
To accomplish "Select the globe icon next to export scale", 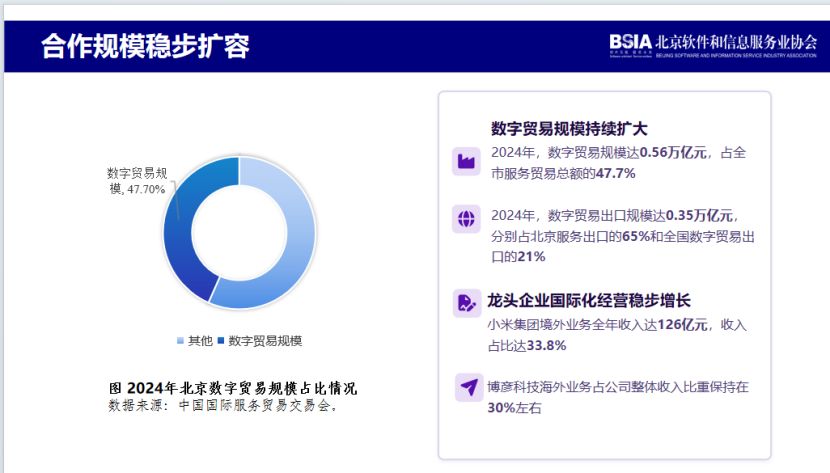I will [x=466, y=219].
